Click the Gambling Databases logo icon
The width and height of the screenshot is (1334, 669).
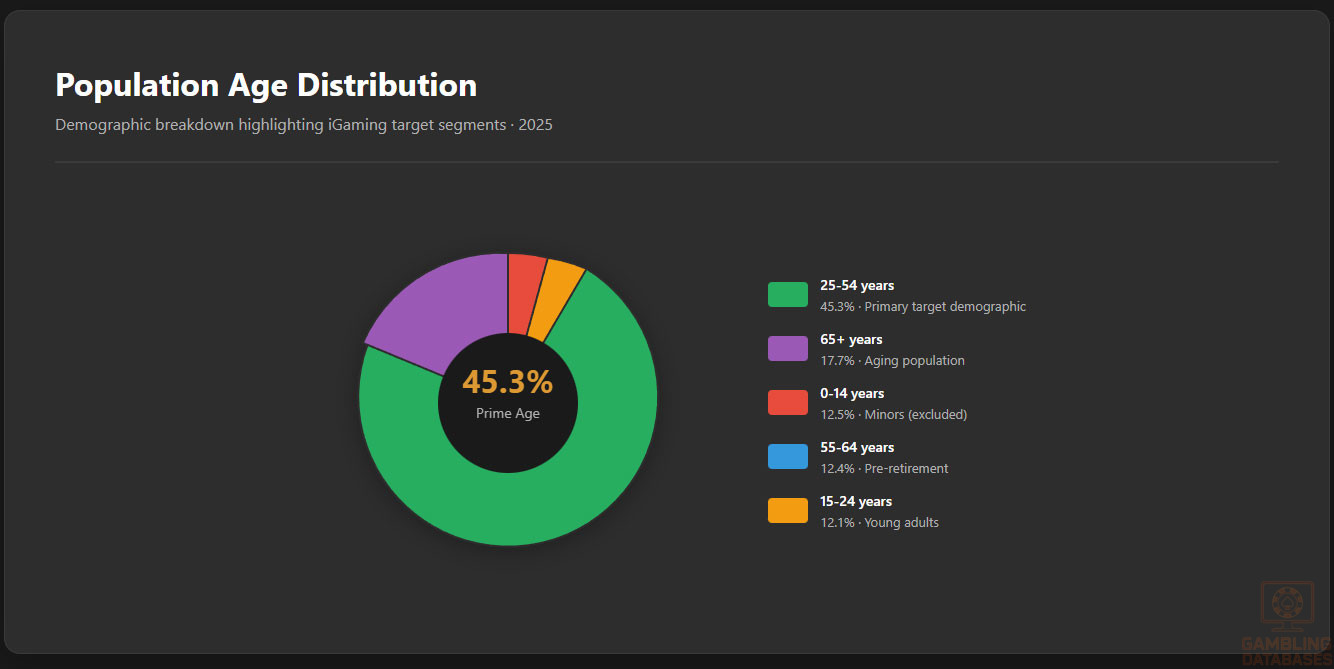point(1287,605)
